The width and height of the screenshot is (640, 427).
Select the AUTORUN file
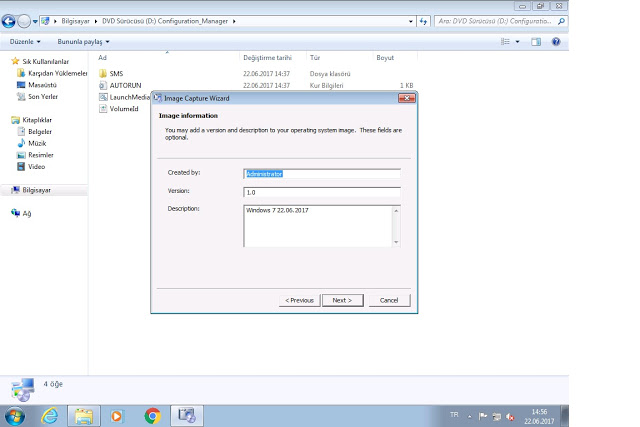click(x=124, y=85)
